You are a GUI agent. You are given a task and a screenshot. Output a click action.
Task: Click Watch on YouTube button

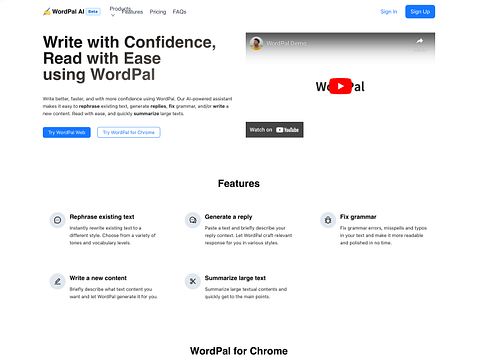275,130
